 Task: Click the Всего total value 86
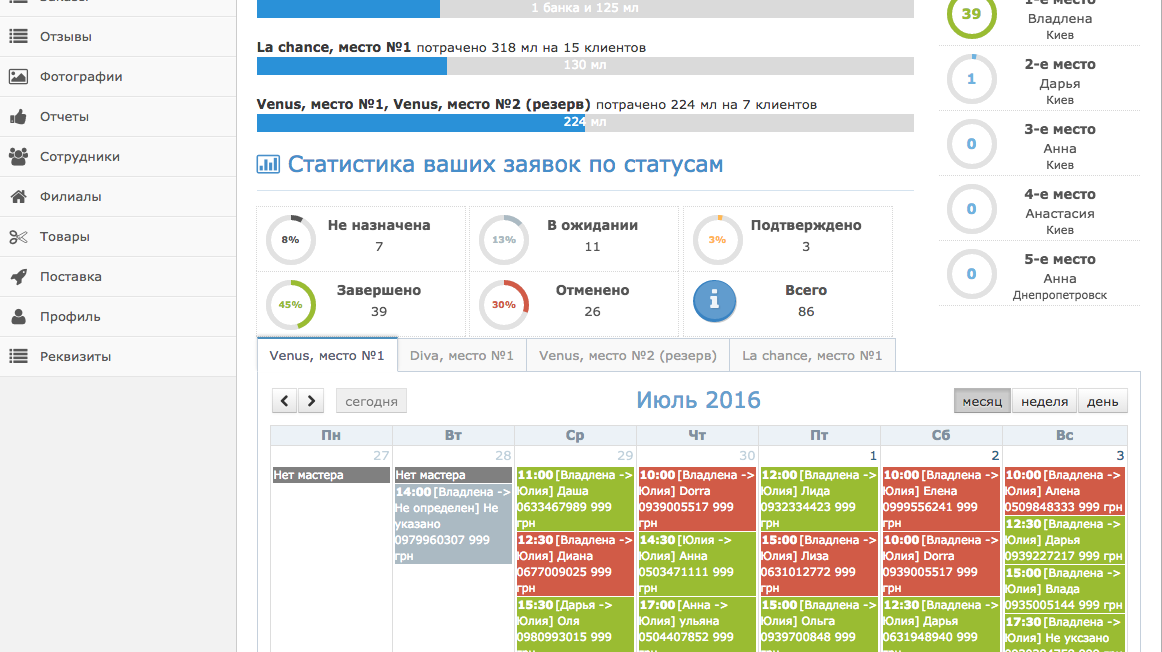pyautogui.click(x=806, y=311)
